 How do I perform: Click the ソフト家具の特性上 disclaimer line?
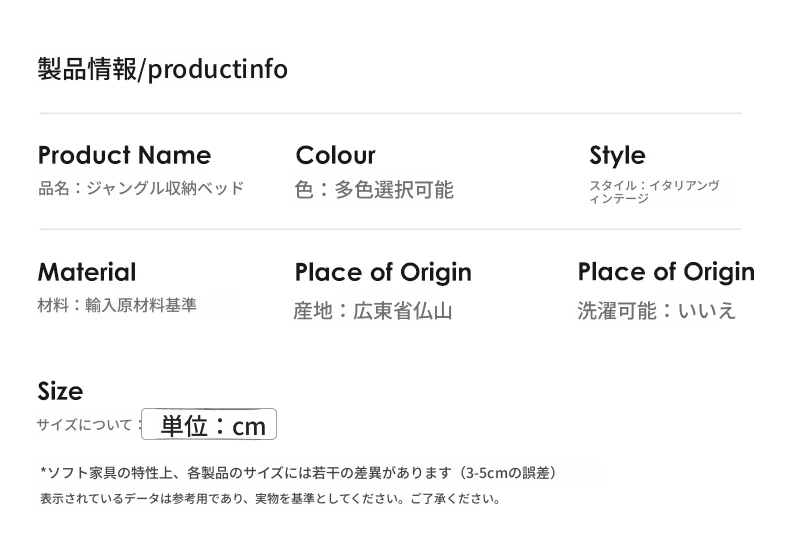click(x=298, y=473)
